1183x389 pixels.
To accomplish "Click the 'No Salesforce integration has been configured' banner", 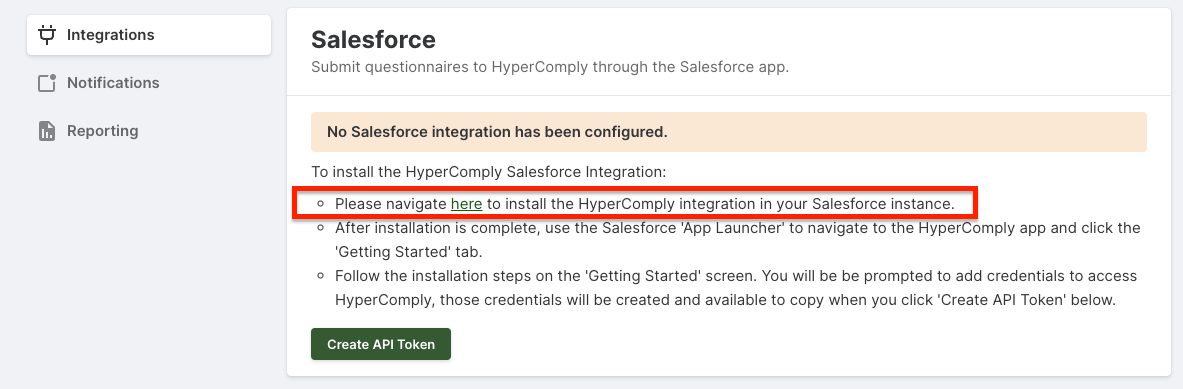I will pos(729,132).
